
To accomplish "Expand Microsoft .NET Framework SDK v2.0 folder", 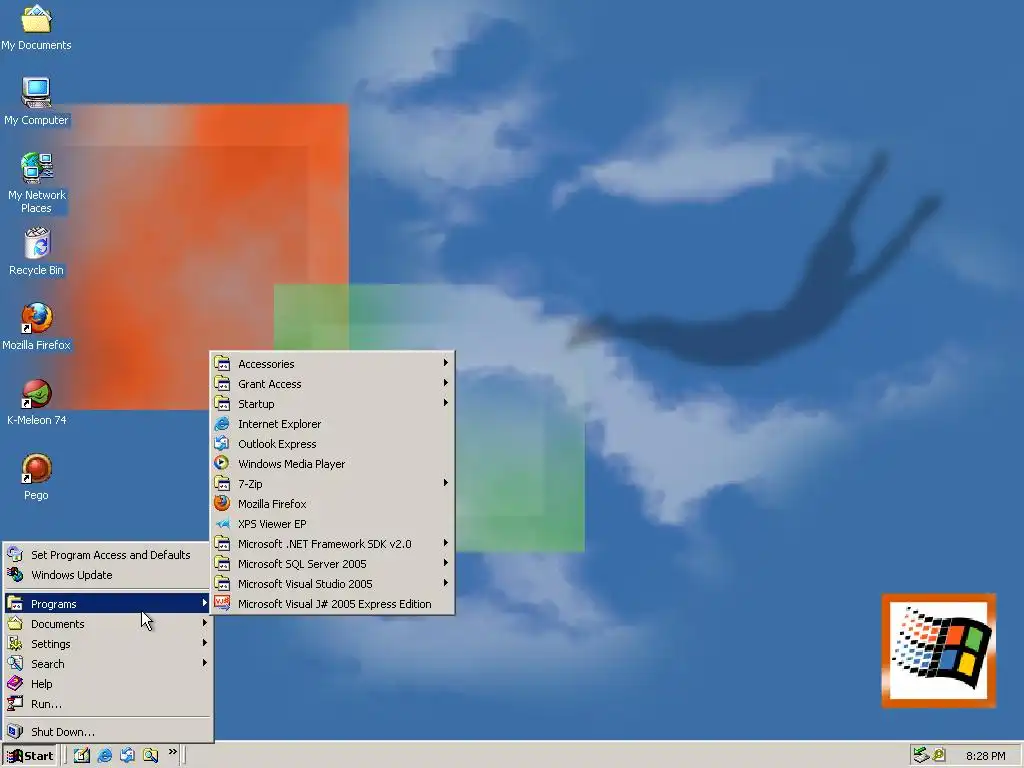I will coord(332,544).
